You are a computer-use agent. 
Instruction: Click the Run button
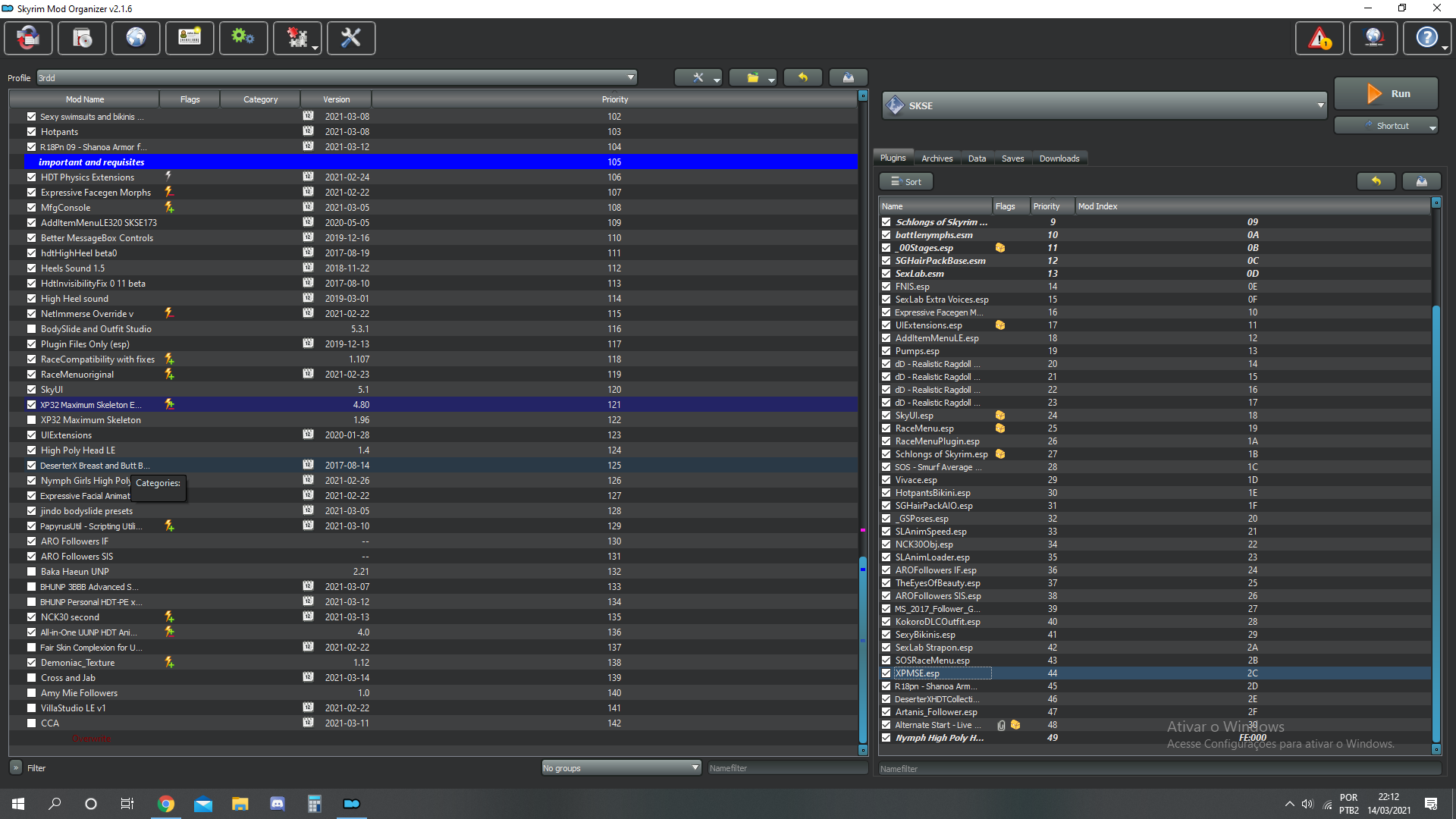point(1386,94)
